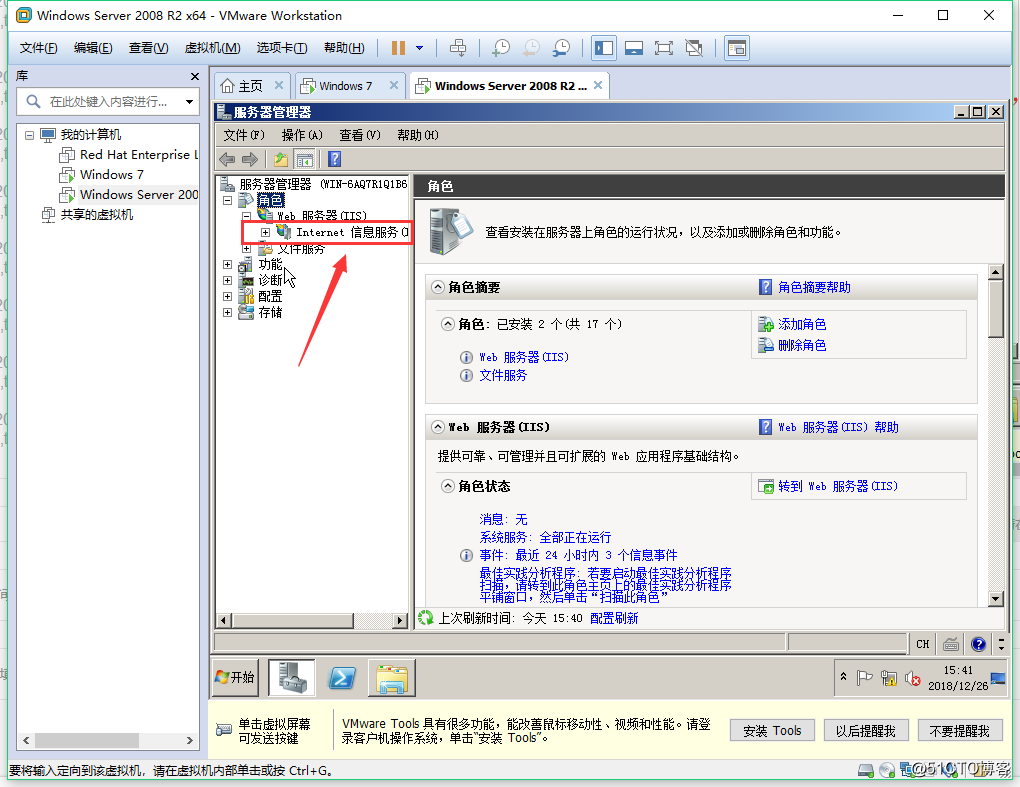Image resolution: width=1020 pixels, height=787 pixels.
Task: Switch to Unity mode icon
Action: click(x=694, y=47)
